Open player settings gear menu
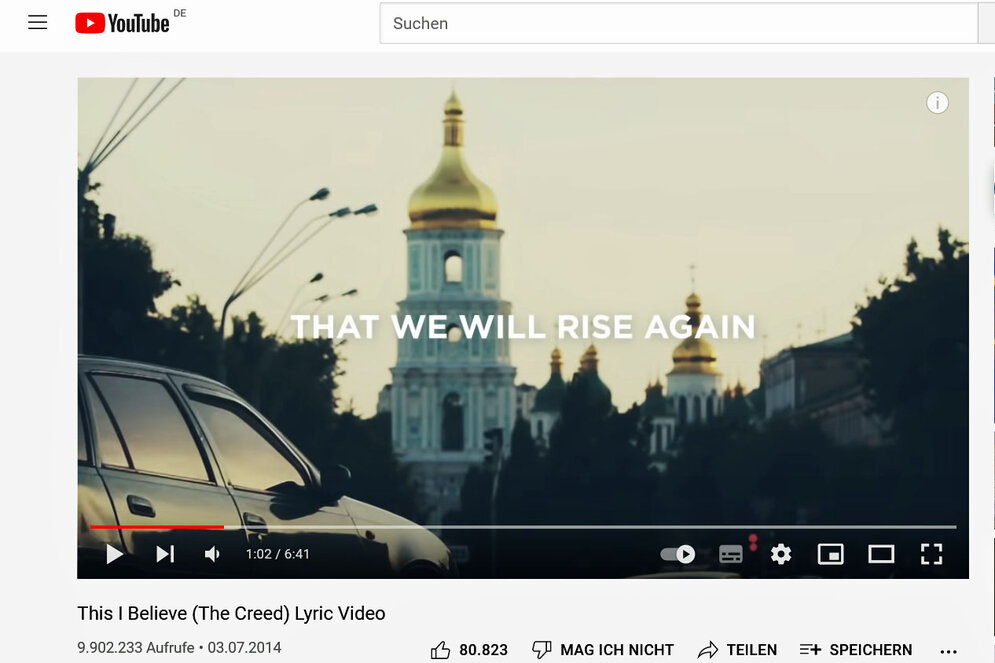 pyautogui.click(x=781, y=554)
